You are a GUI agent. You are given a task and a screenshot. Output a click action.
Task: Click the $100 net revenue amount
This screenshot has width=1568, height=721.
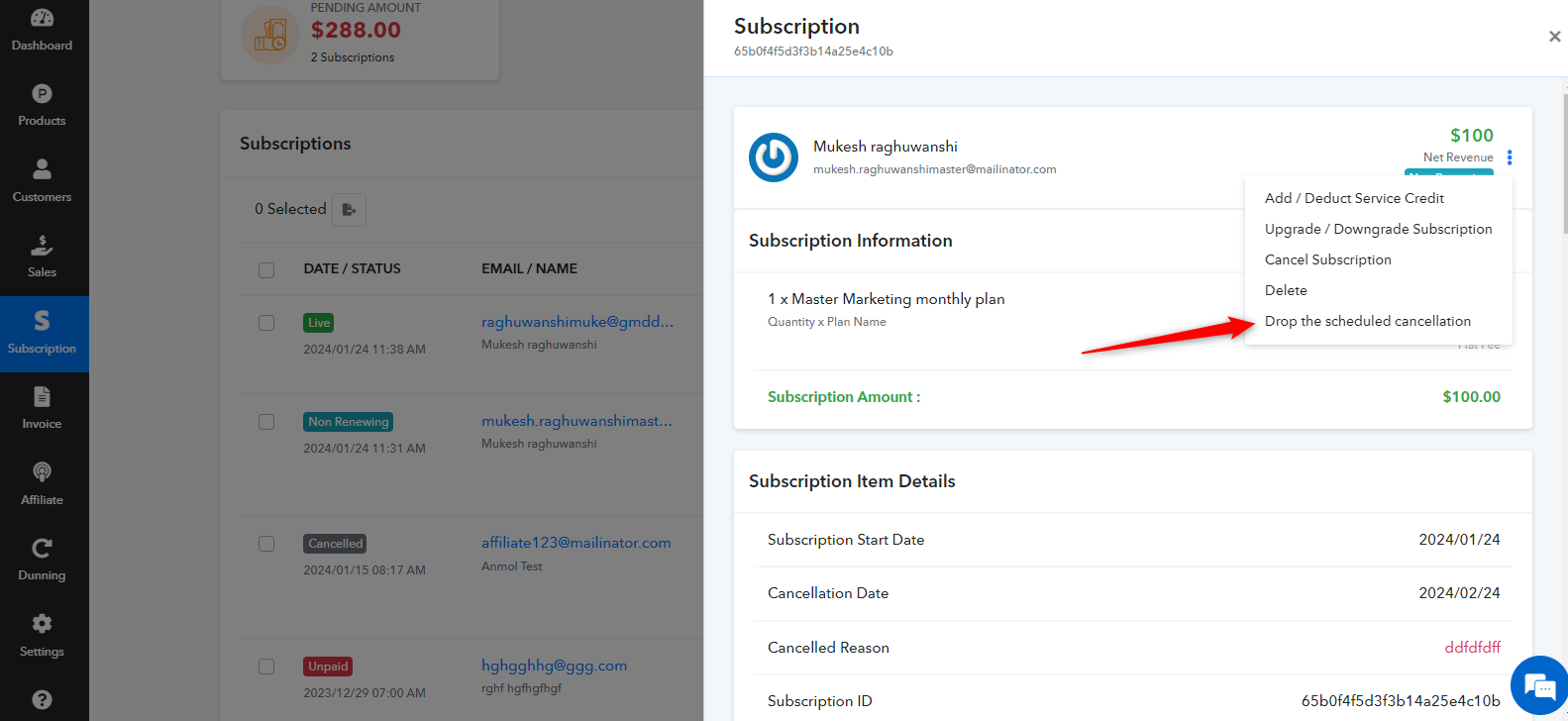1472,136
